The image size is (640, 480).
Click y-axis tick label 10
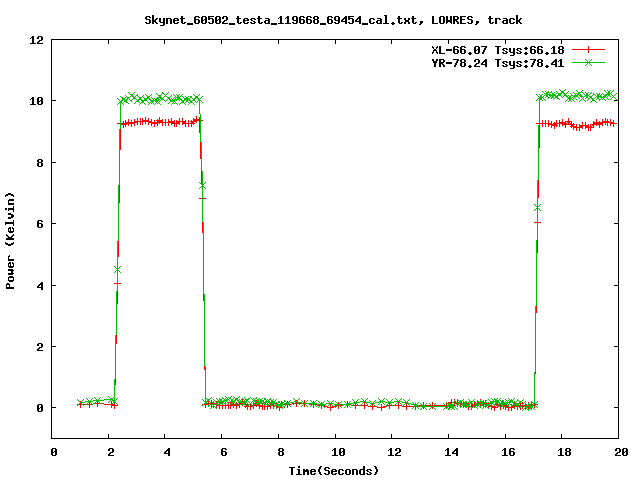pos(36,101)
